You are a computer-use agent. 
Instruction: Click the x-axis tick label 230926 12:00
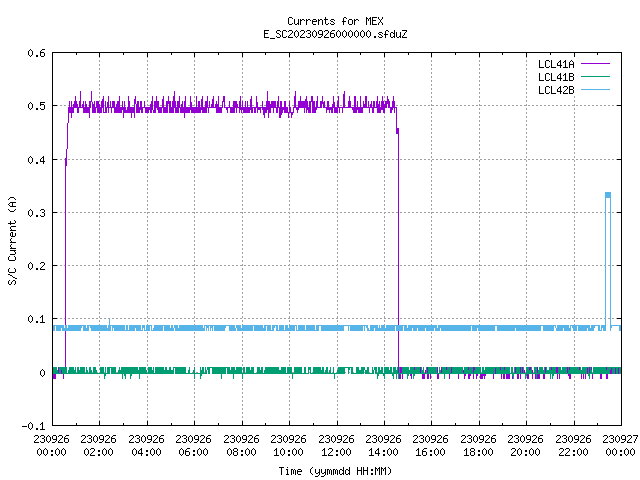(336, 445)
